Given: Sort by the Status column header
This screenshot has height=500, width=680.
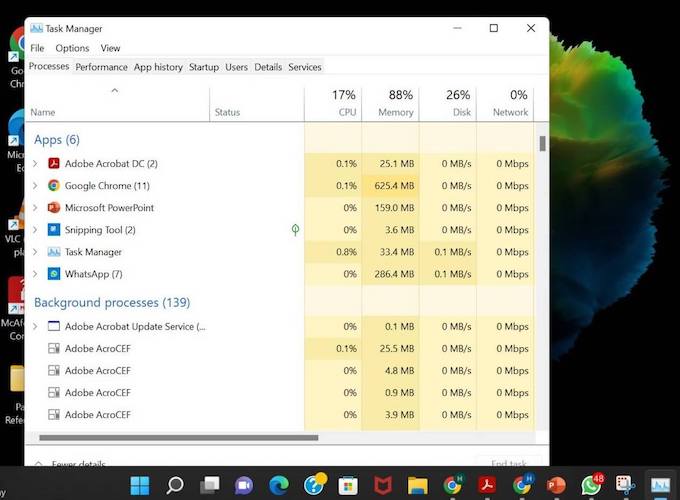Looking at the screenshot, I should 257,104.
